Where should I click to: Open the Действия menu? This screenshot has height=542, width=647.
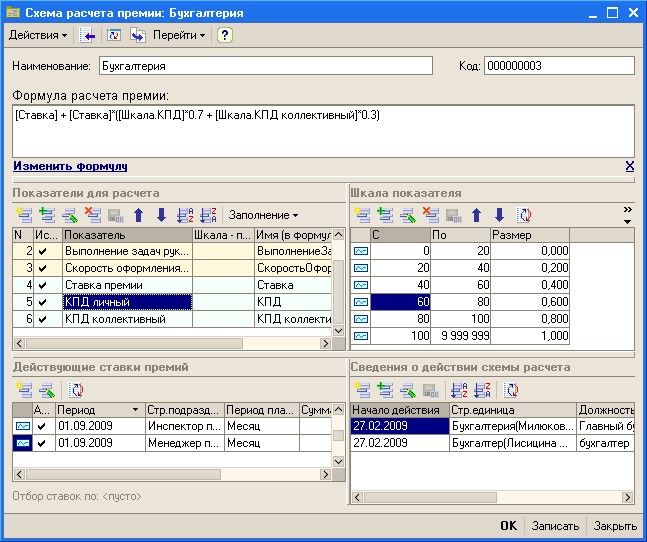point(38,35)
